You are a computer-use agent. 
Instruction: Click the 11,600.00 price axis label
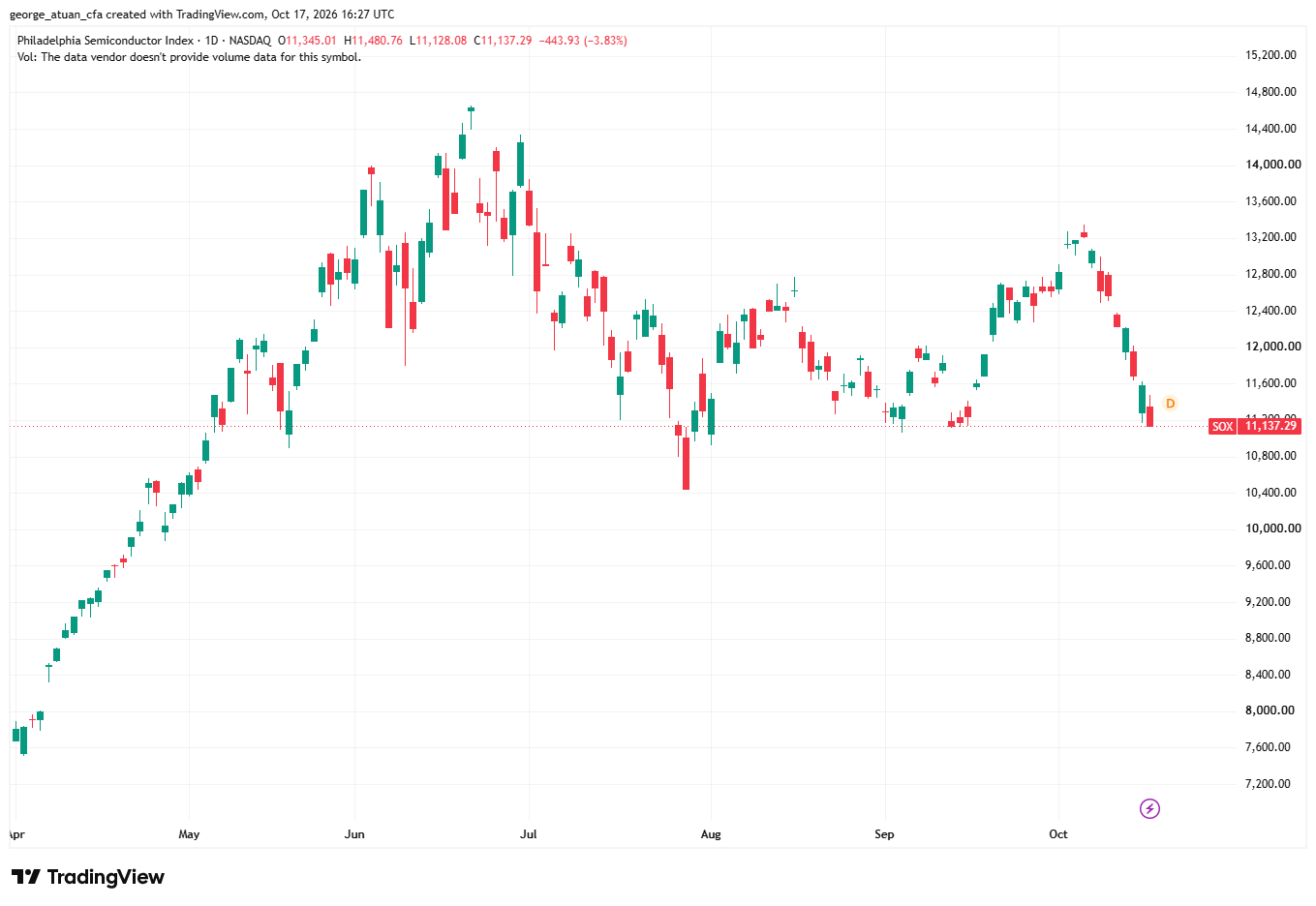[x=1270, y=383]
